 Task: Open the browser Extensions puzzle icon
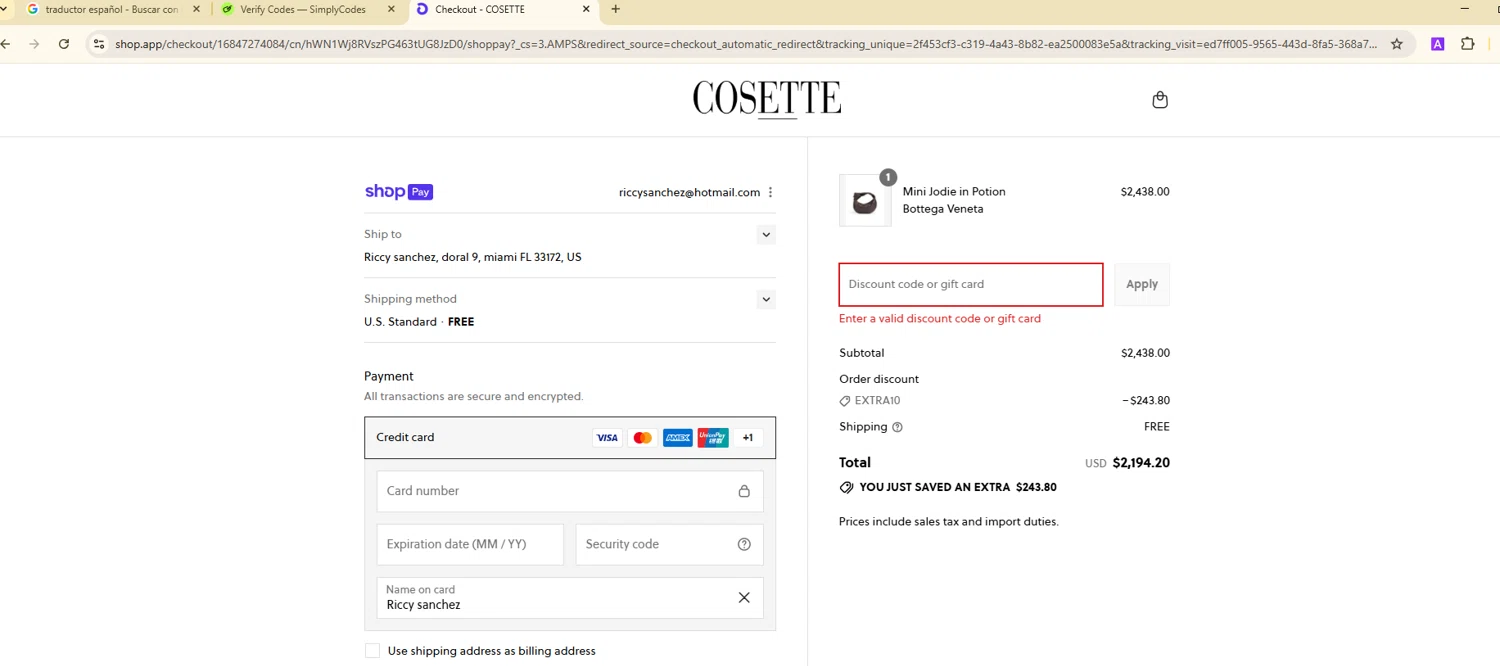coord(1468,44)
